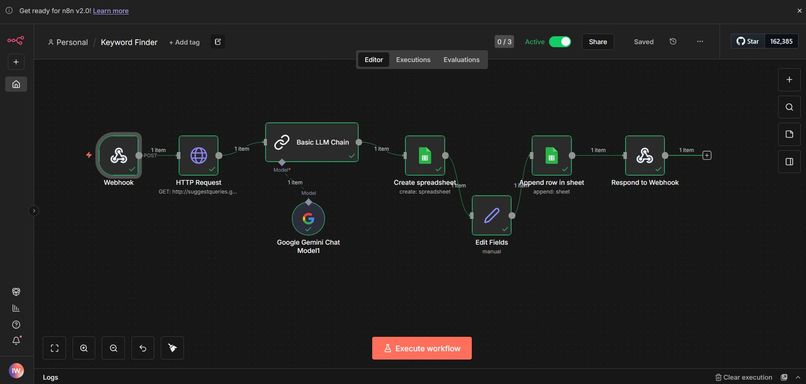Select the Google Gemini Chat Model1 node
The width and height of the screenshot is (806, 384).
pos(308,219)
